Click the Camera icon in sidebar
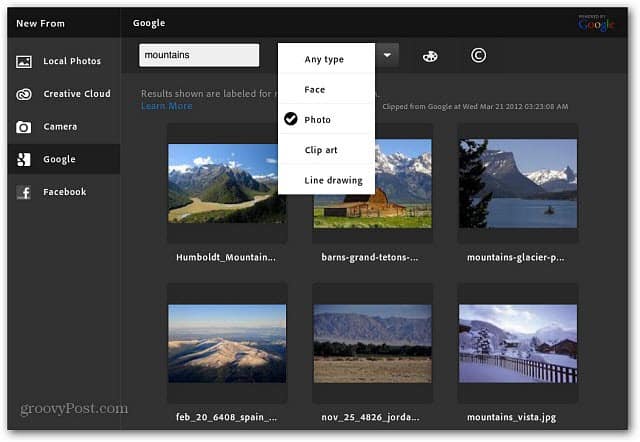This screenshot has height=442, width=640. (24, 127)
